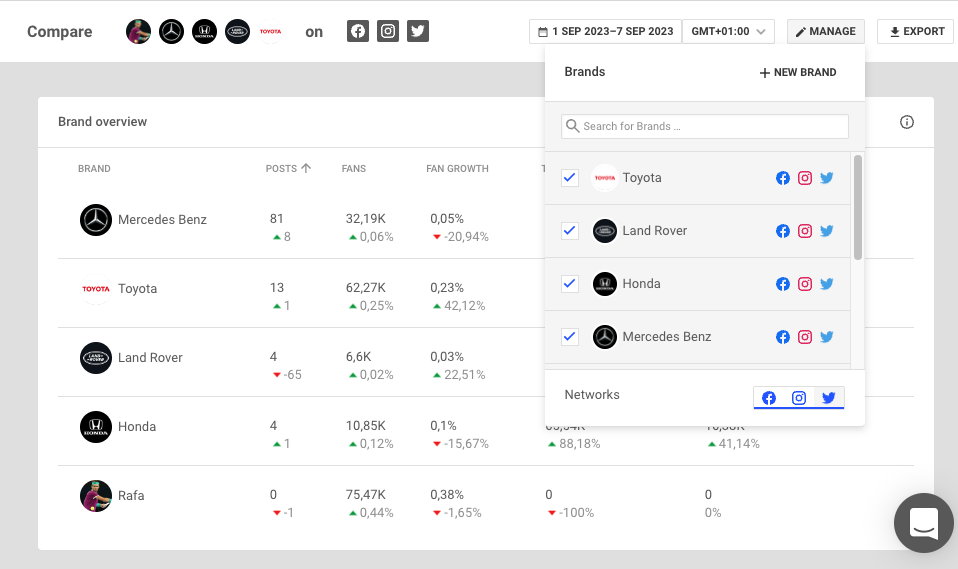Open the GMT+01:00 timezone dropdown

pos(728,31)
